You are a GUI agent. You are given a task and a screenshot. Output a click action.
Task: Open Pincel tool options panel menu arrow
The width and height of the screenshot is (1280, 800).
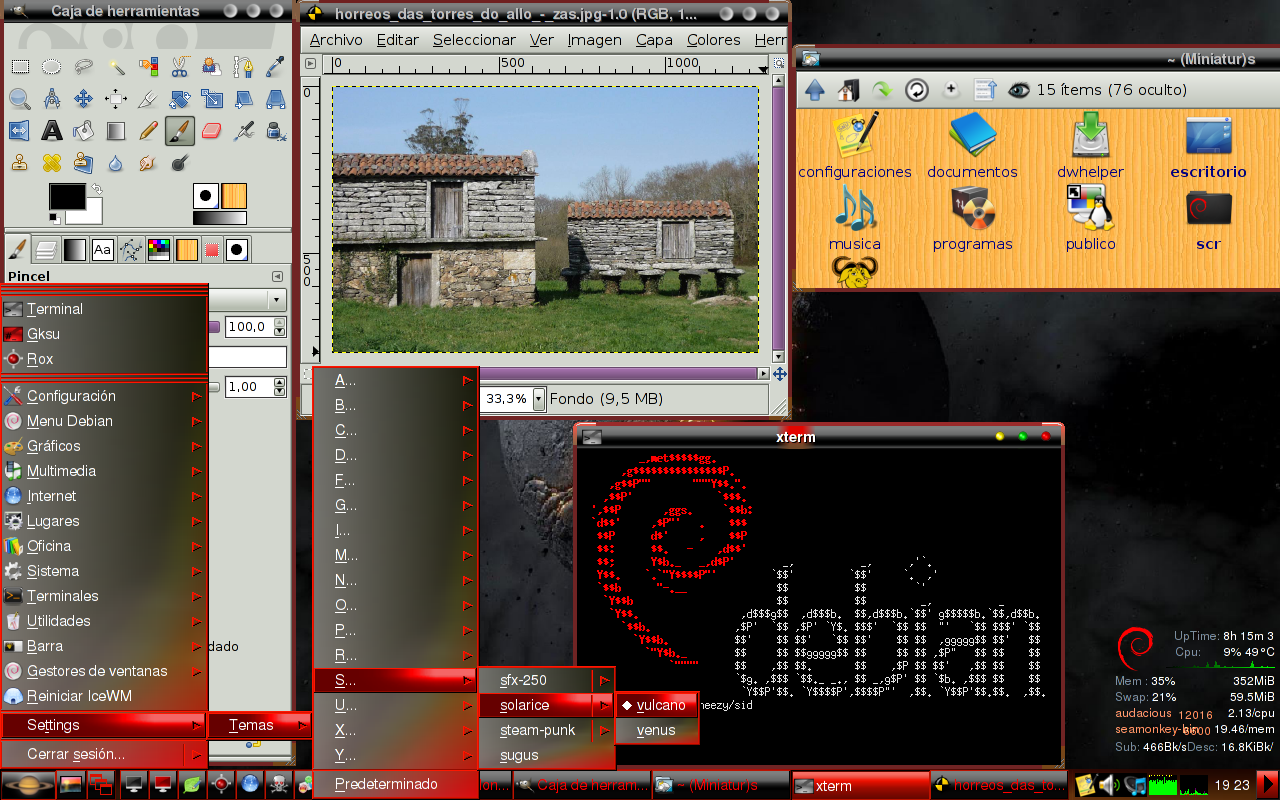277,276
